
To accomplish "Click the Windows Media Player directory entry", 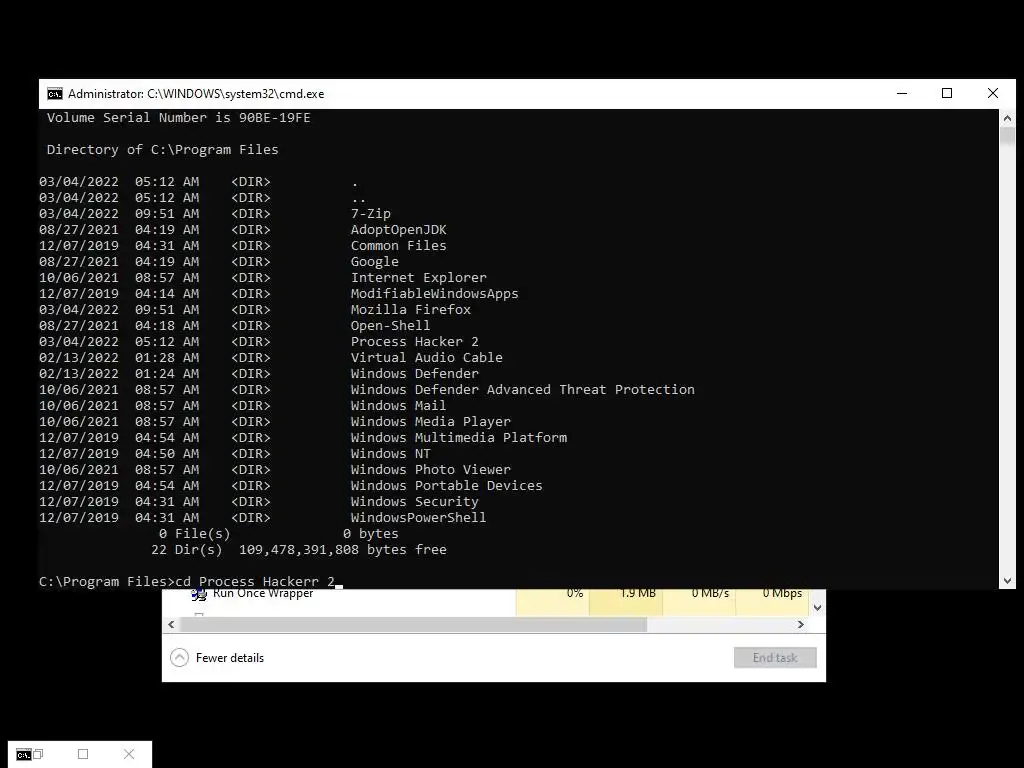I will (x=430, y=422).
